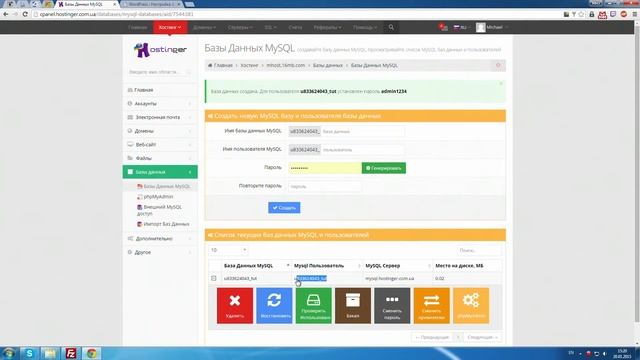The height and width of the screenshot is (360, 640).
Task: Open the brown Бекап backup tile
Action: (353, 306)
